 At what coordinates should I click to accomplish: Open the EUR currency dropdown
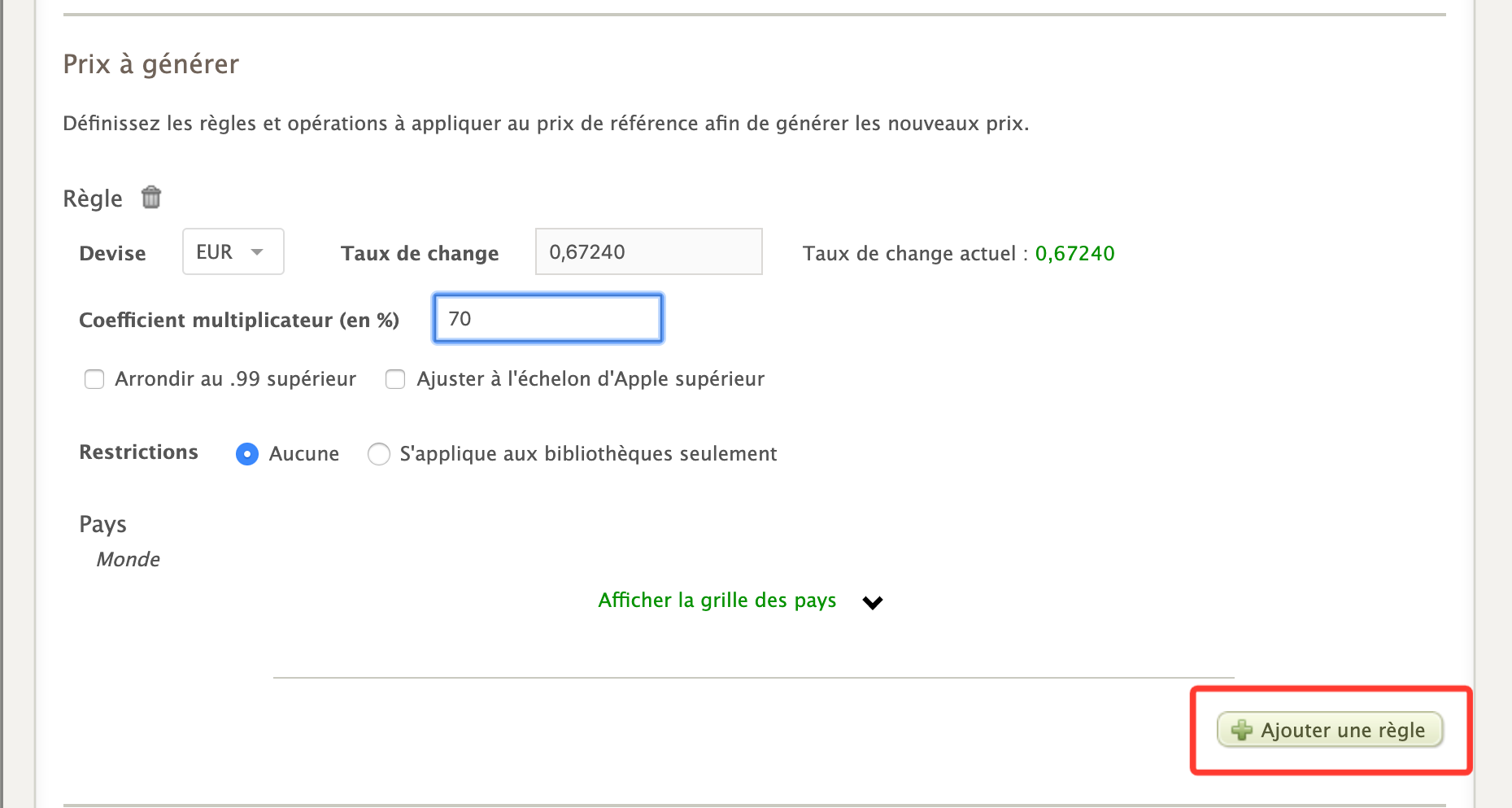click(x=233, y=252)
